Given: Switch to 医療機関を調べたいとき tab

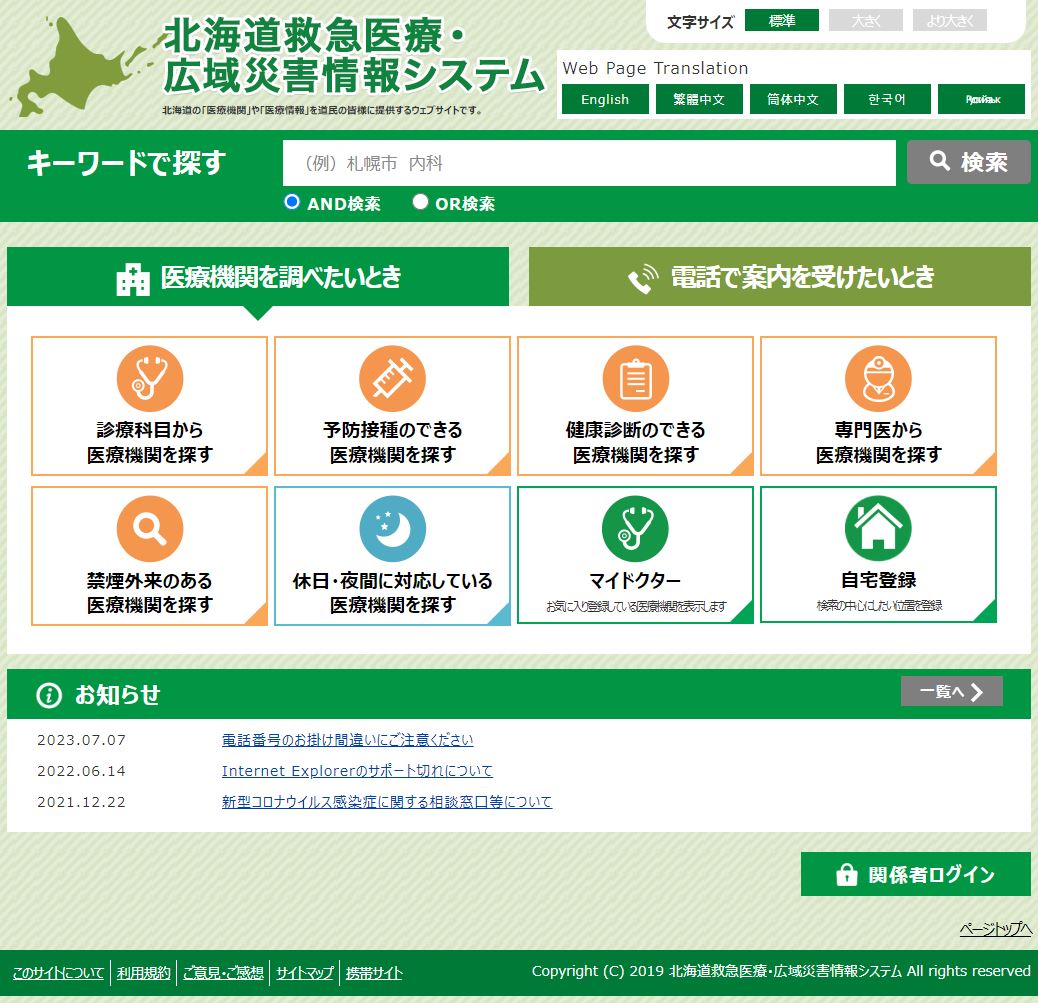Looking at the screenshot, I should (x=258, y=277).
